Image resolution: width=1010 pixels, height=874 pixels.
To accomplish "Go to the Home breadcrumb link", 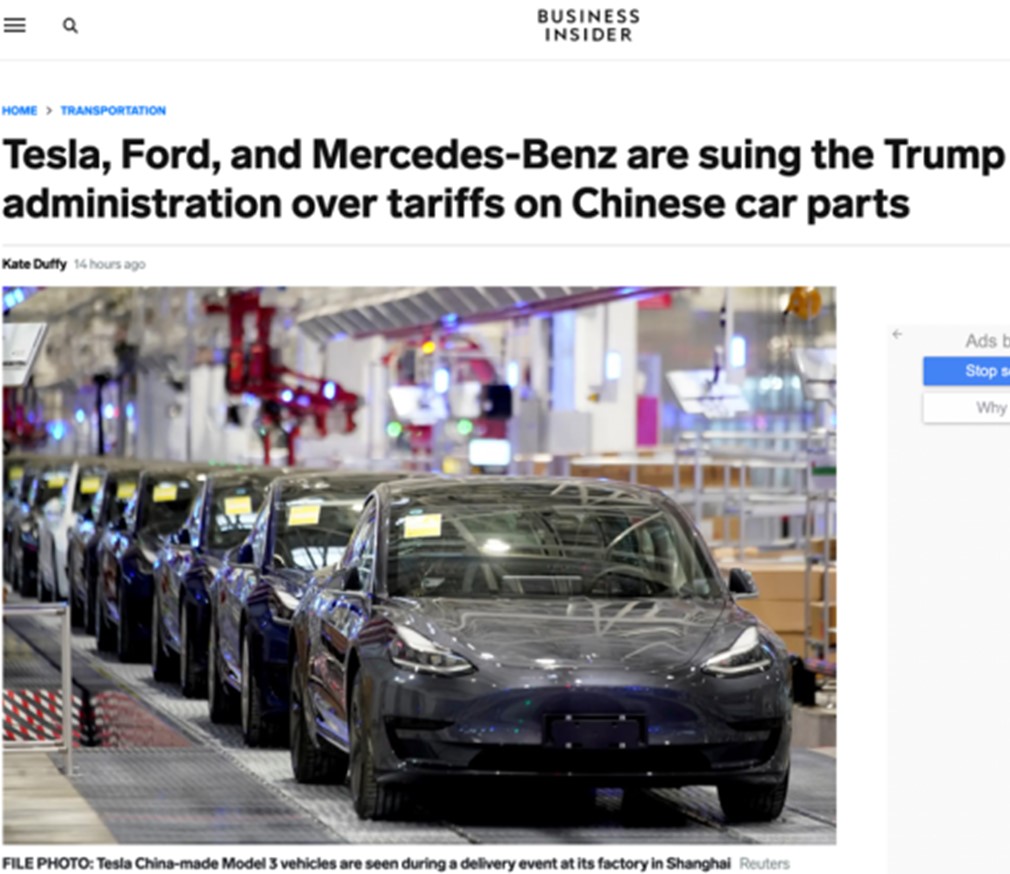I will [19, 110].
